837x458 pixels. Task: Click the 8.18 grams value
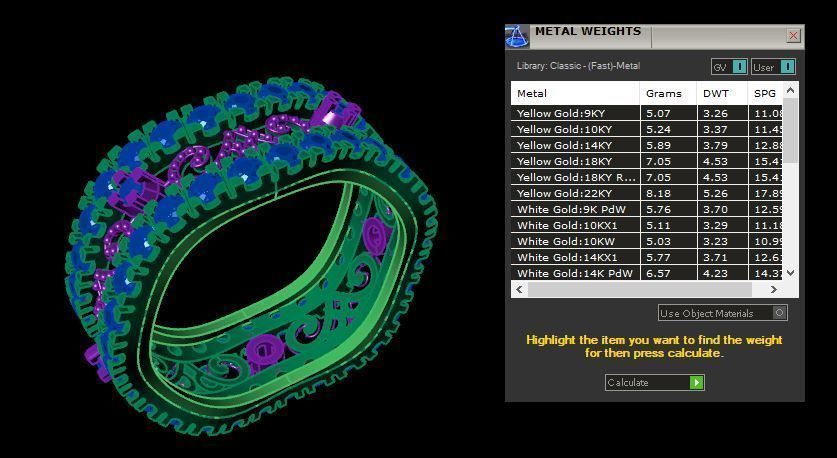(x=658, y=193)
